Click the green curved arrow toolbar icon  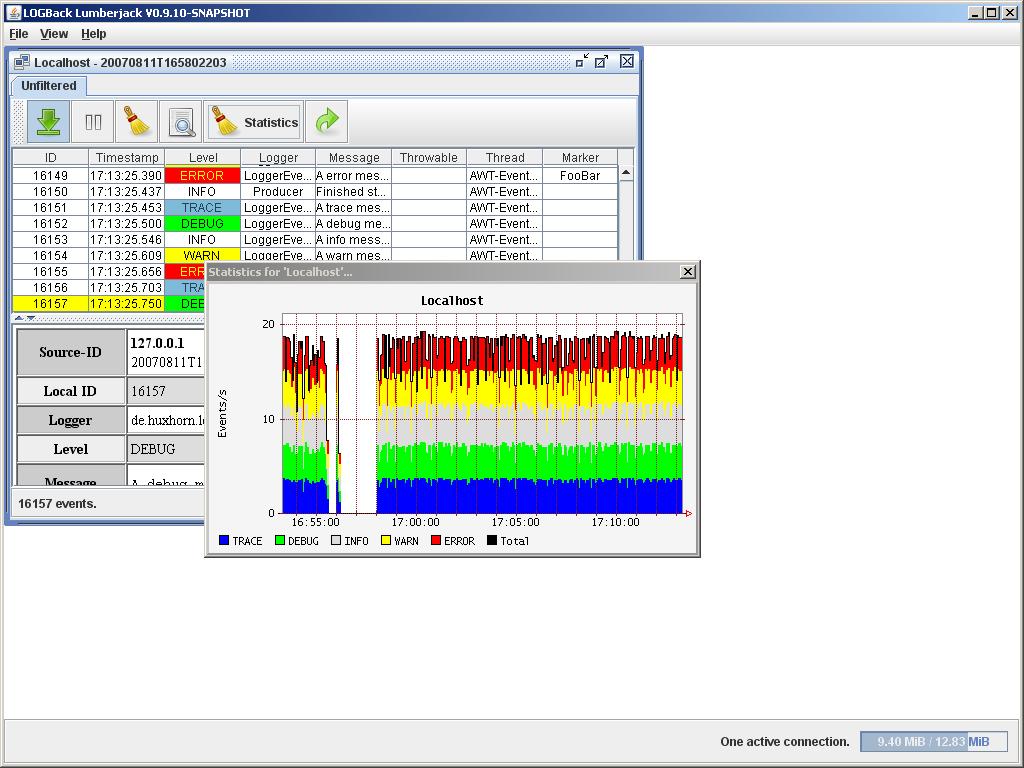point(327,122)
